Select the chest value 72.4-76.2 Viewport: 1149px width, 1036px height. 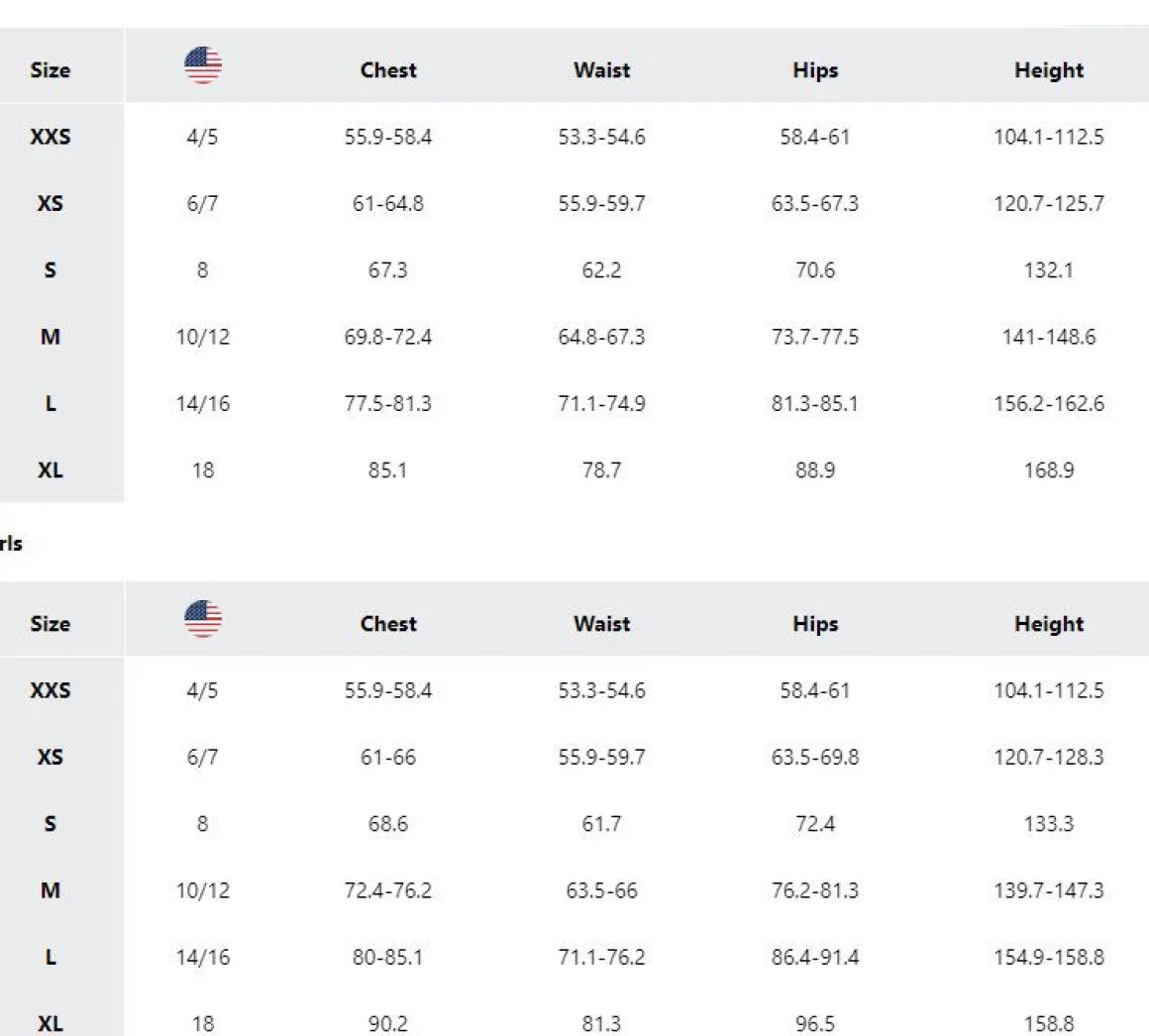388,890
